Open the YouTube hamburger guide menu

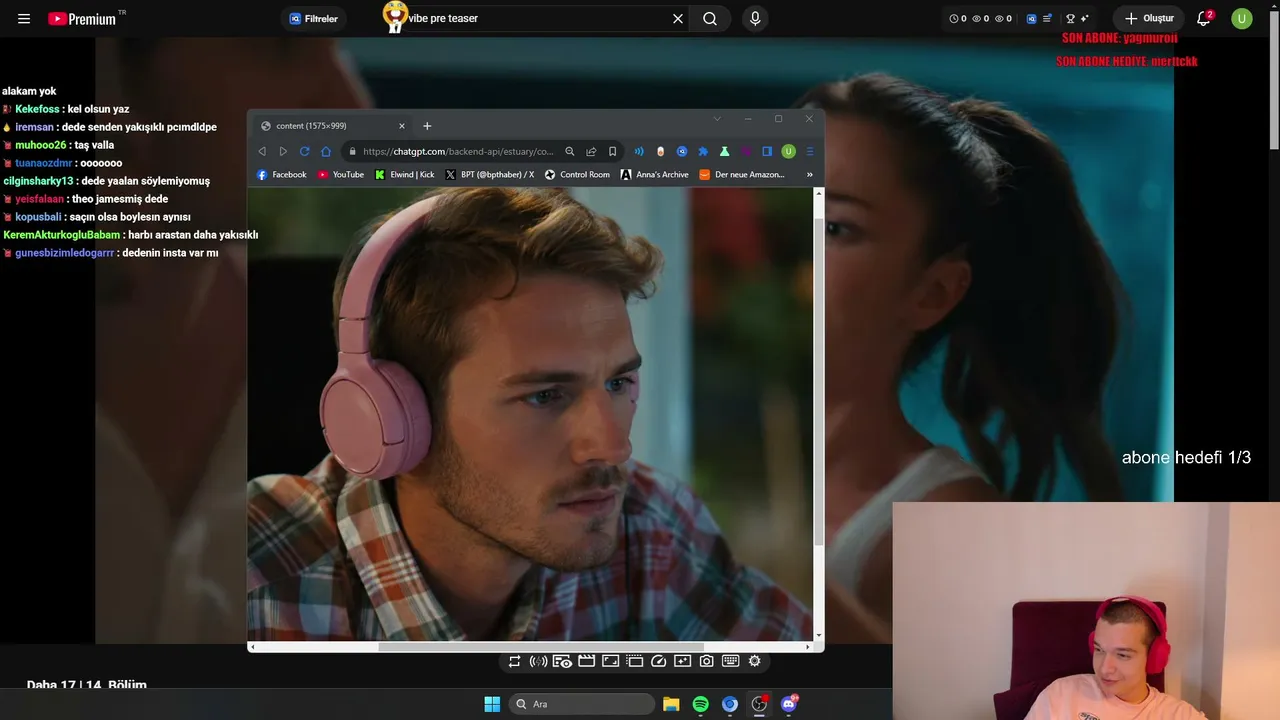24,19
